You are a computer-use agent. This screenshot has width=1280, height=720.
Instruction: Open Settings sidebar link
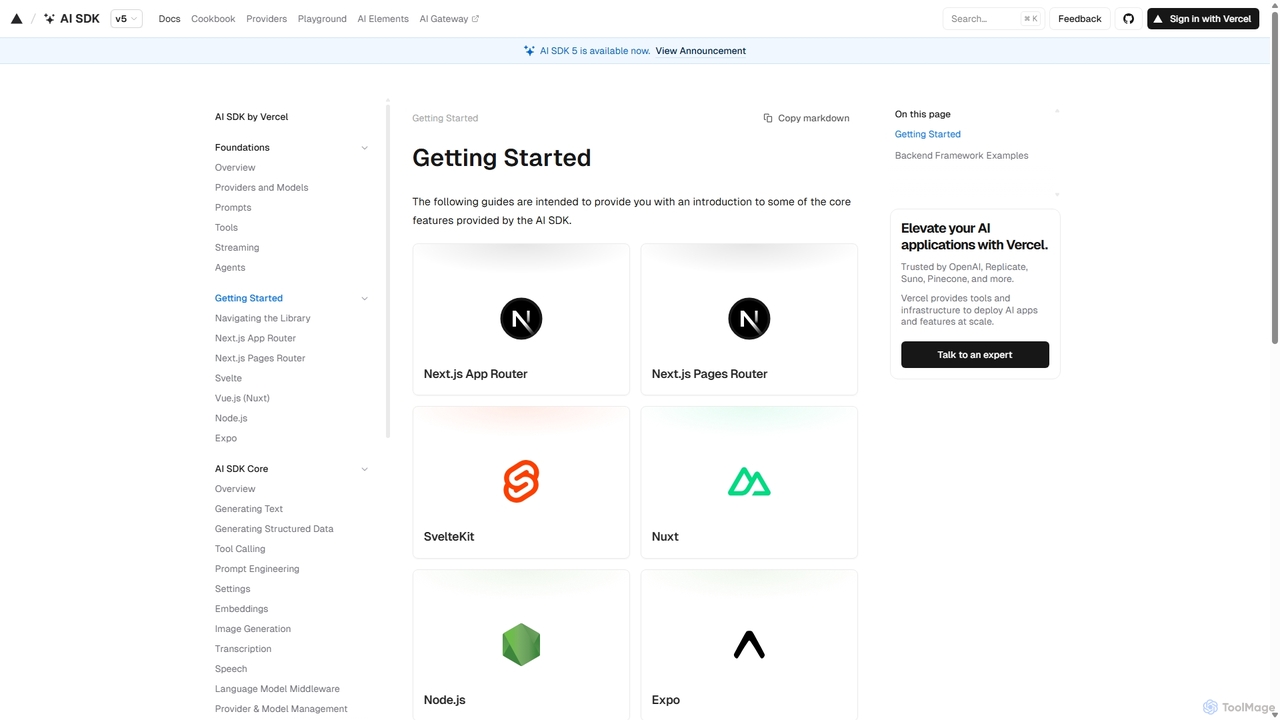pos(232,589)
